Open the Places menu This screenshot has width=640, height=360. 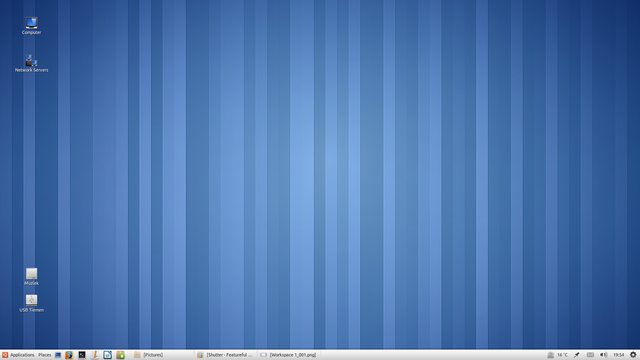pyautogui.click(x=44, y=355)
